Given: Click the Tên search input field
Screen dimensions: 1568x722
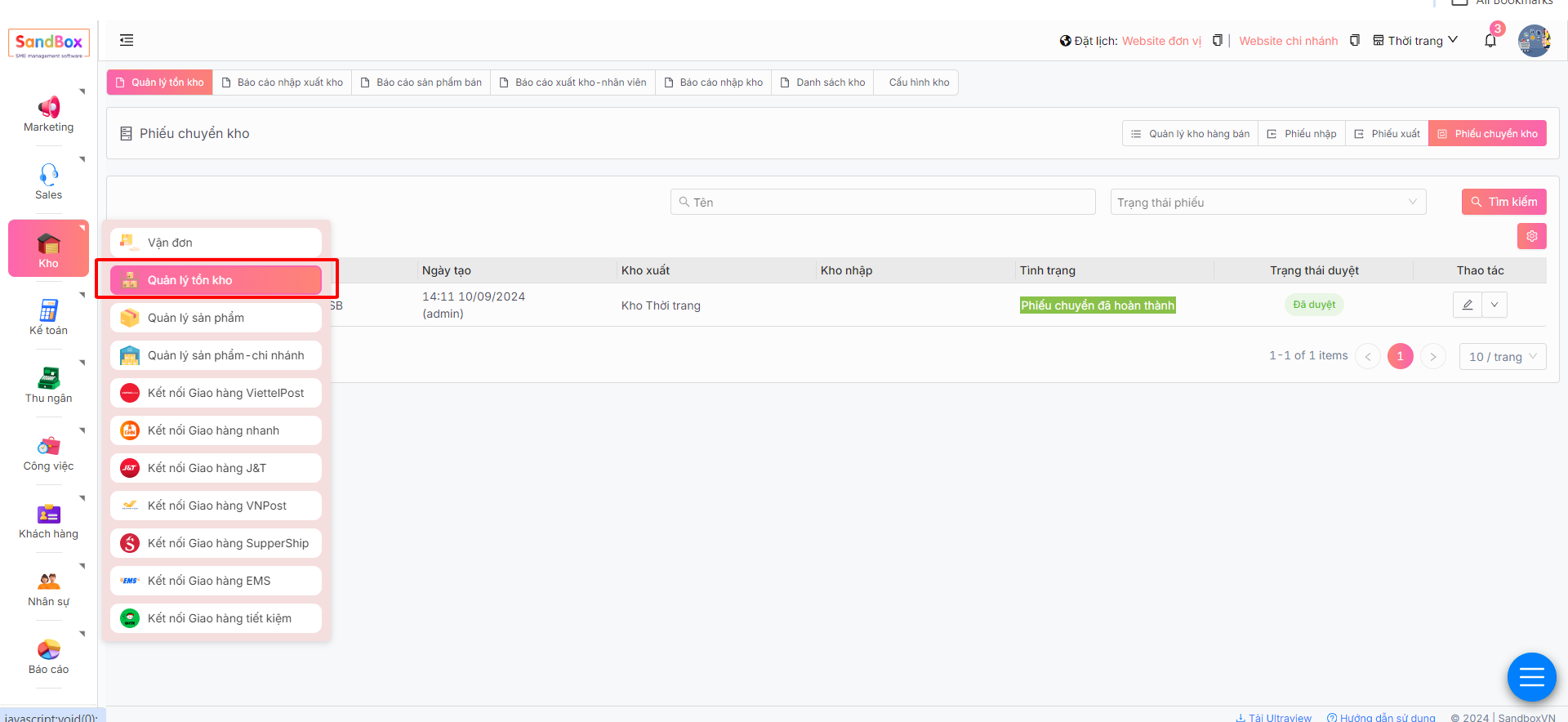Looking at the screenshot, I should pos(882,202).
